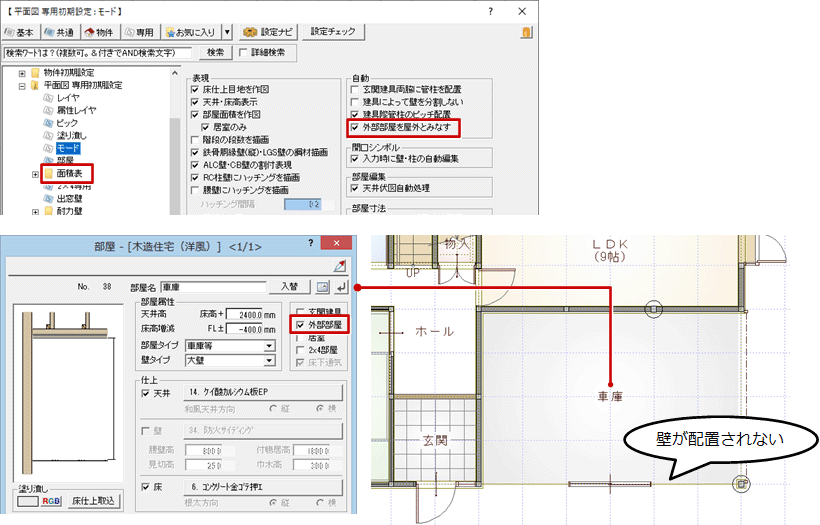820x525 pixels.
Task: Click the eyedropper icon in room dialog
Action: (339, 265)
